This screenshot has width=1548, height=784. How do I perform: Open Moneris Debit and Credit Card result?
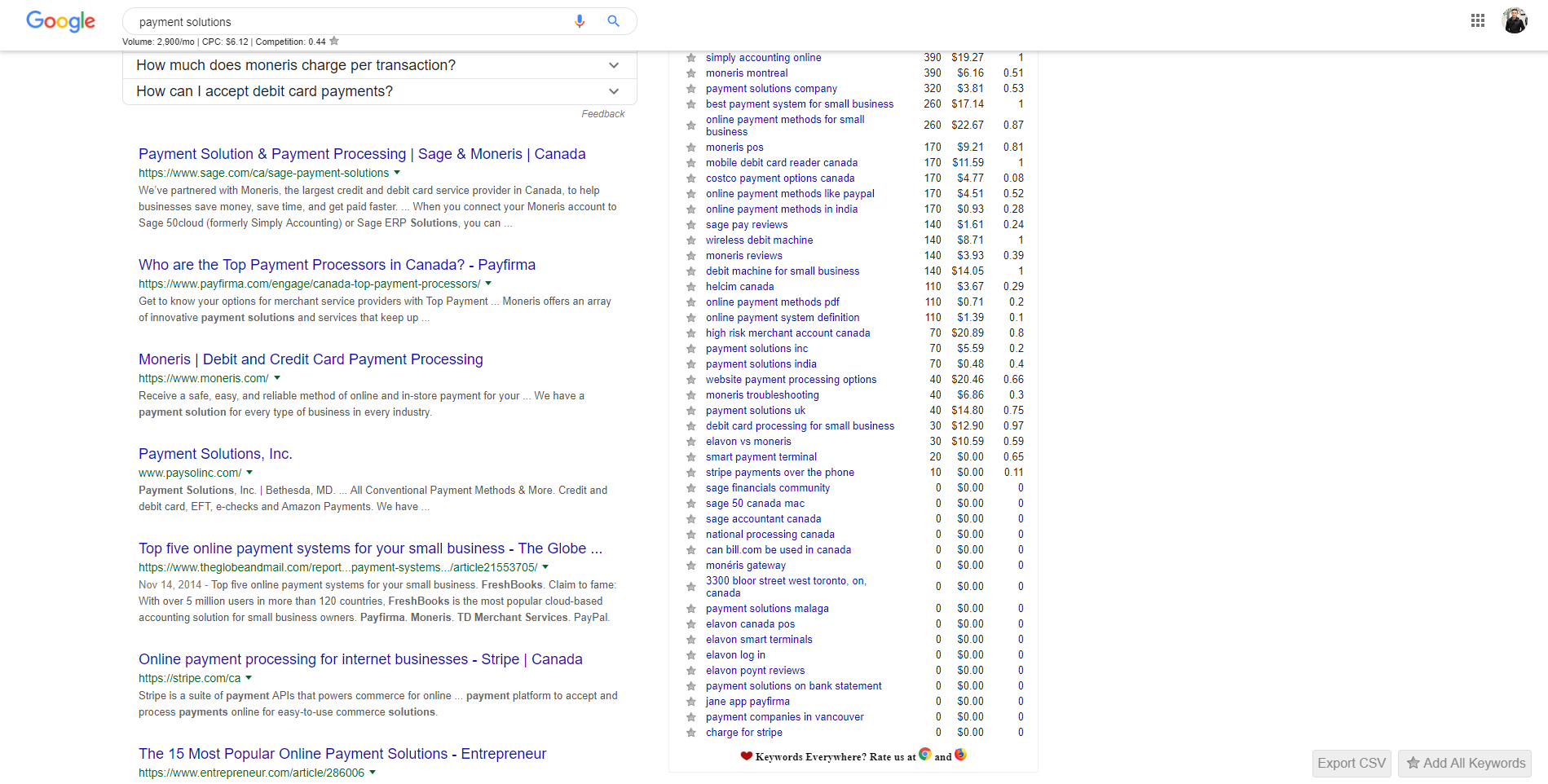tap(311, 359)
